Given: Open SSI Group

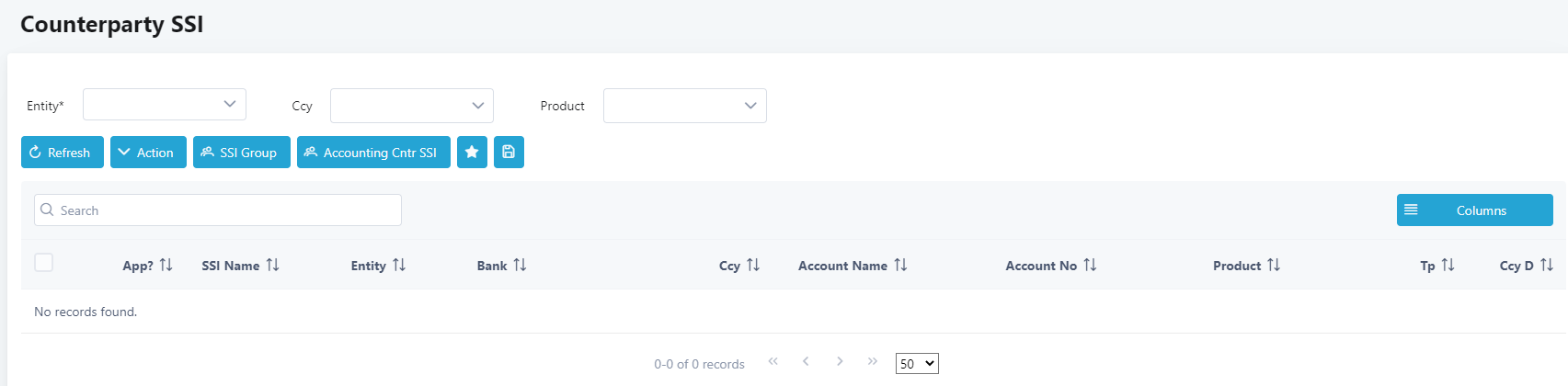Looking at the screenshot, I should [x=242, y=153].
